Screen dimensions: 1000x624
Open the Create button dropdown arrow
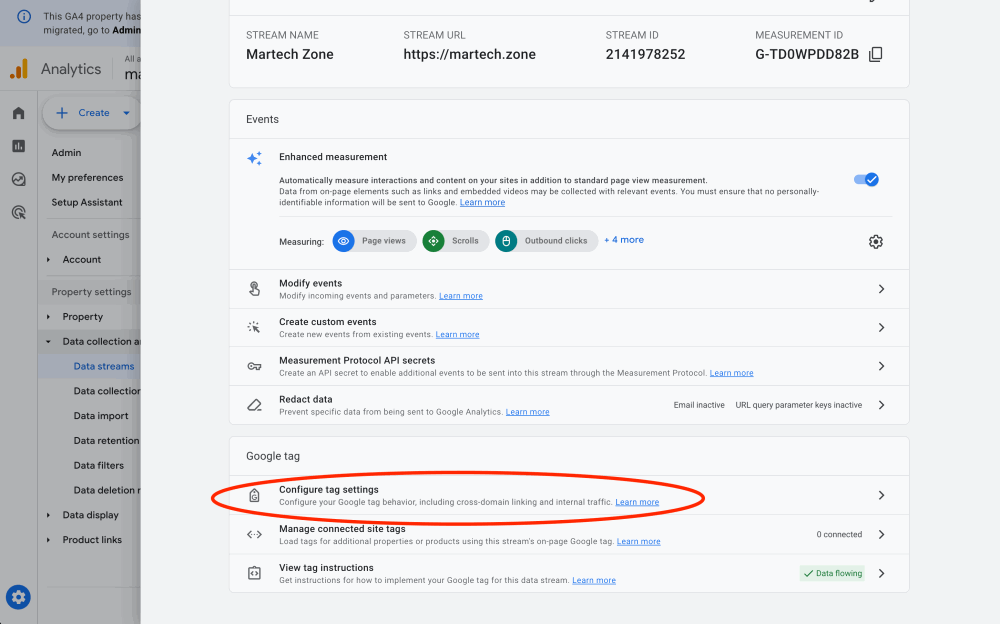[x=126, y=113]
